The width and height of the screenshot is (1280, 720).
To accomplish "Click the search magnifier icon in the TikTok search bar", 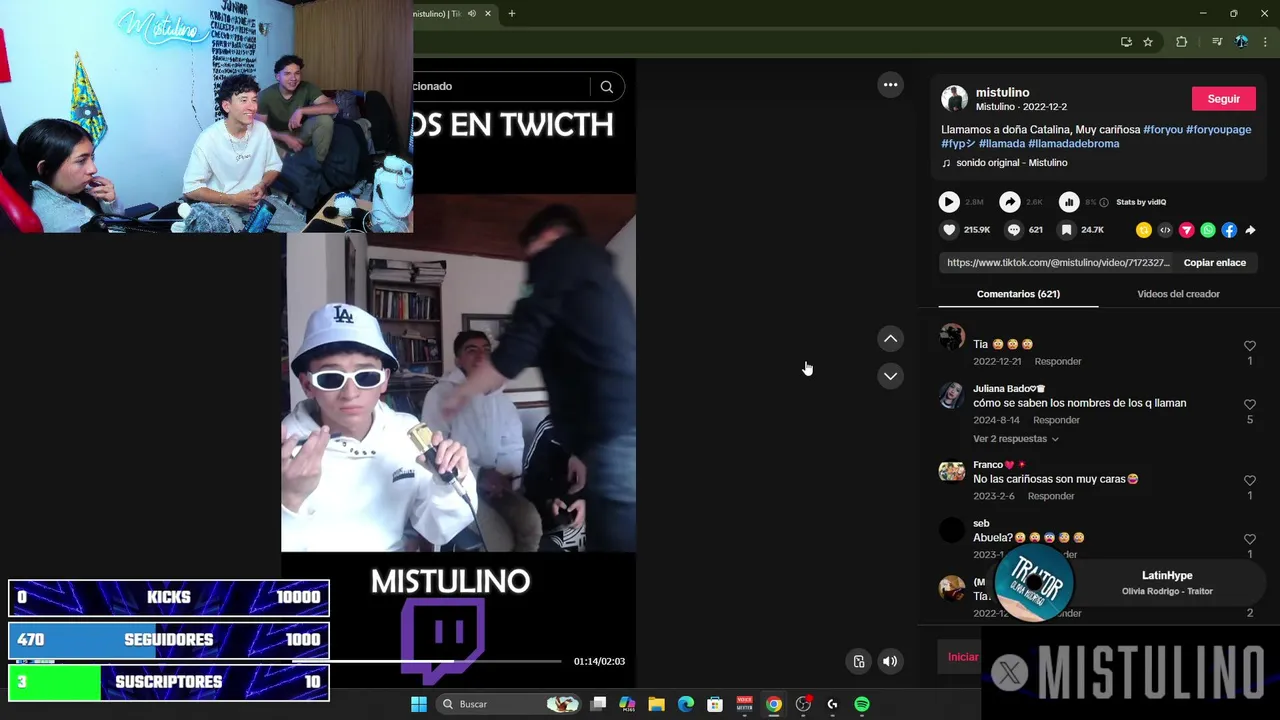I will coord(606,87).
